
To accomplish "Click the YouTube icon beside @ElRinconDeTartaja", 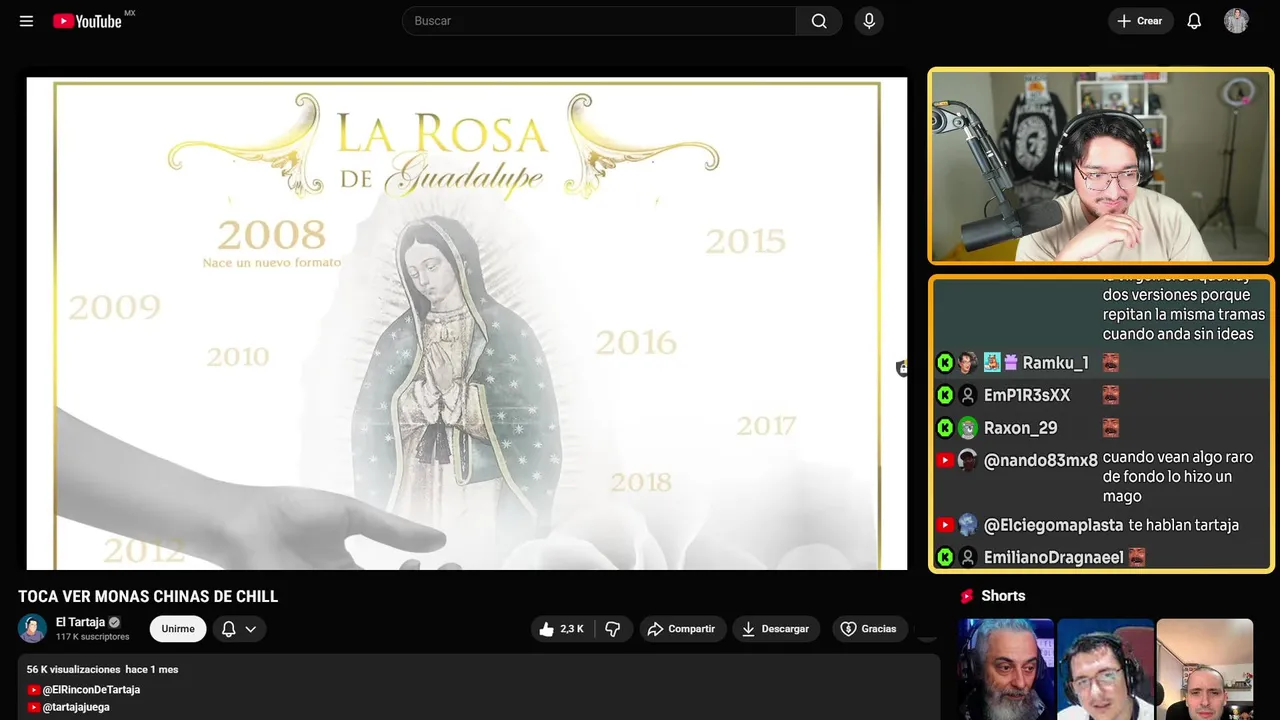I will pos(34,690).
